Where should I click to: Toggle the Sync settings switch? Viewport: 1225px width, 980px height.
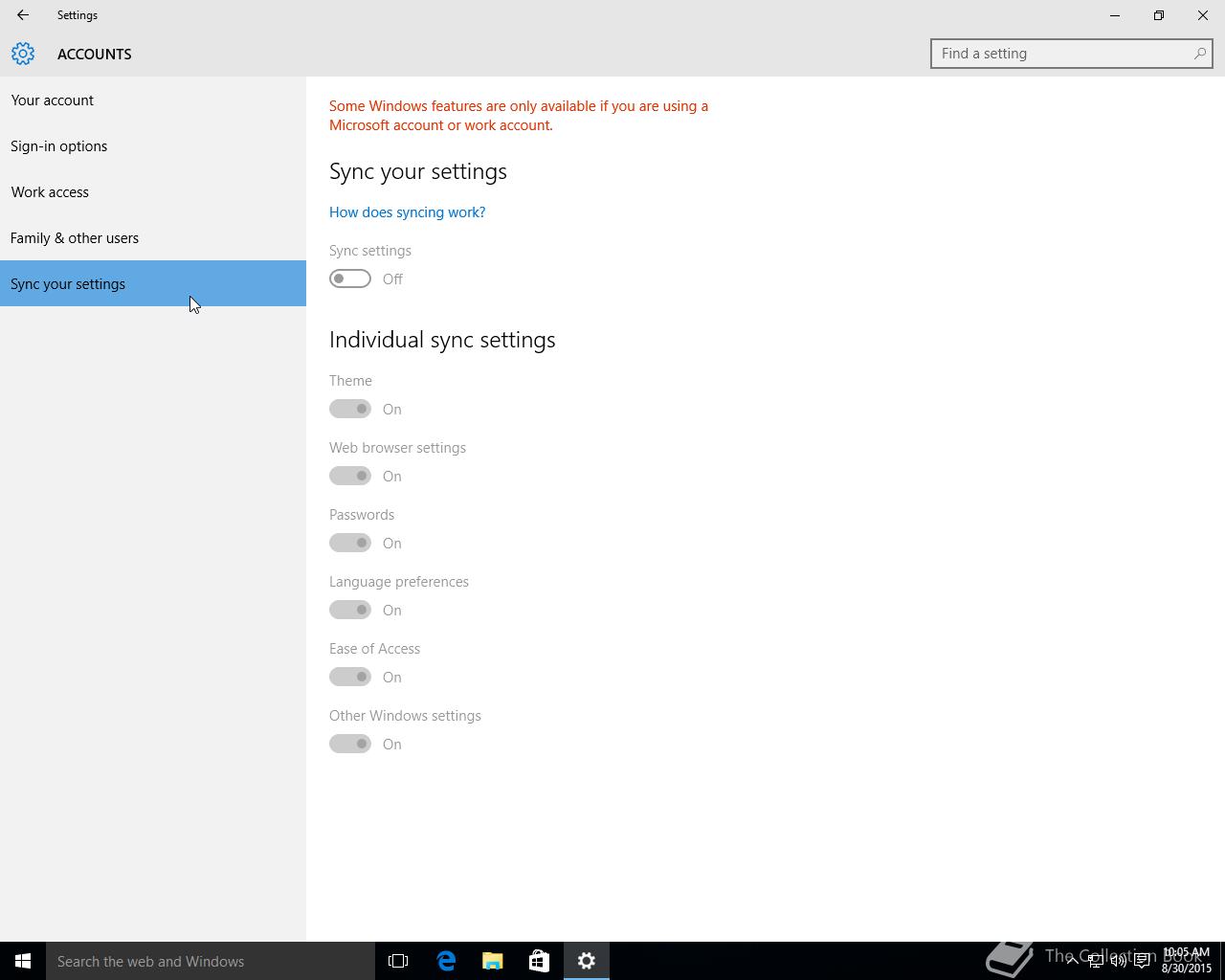coord(350,278)
